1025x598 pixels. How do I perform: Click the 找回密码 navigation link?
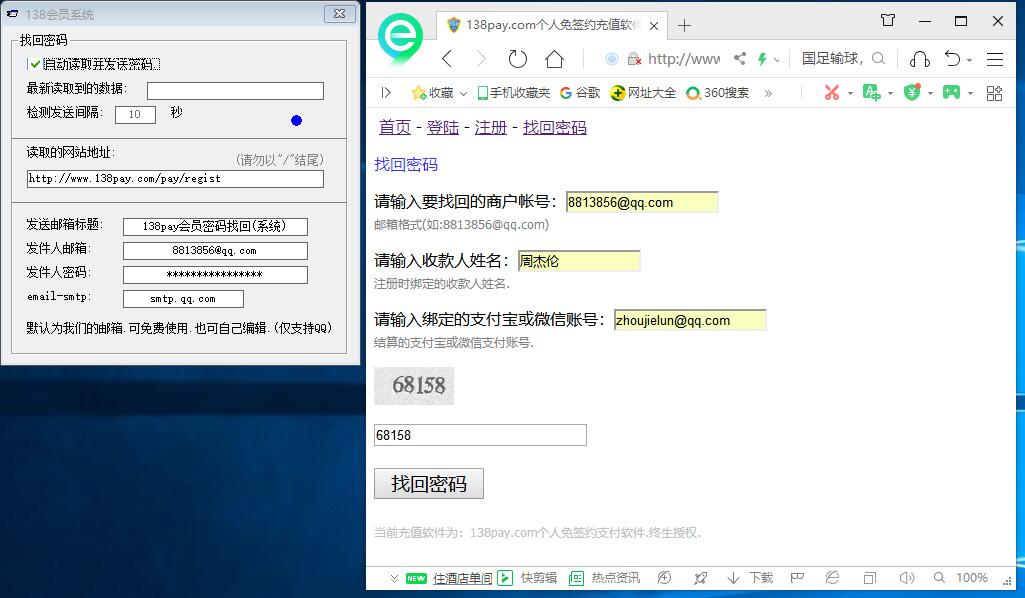pos(555,127)
